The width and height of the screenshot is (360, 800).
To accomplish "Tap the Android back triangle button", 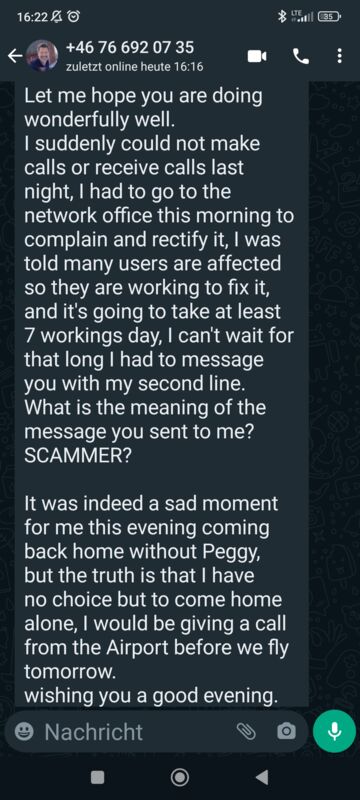I will click(262, 777).
